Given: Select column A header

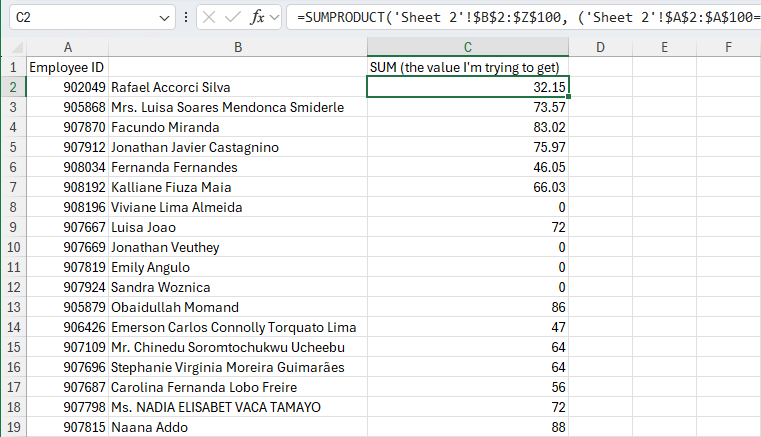Looking at the screenshot, I should coord(67,47).
